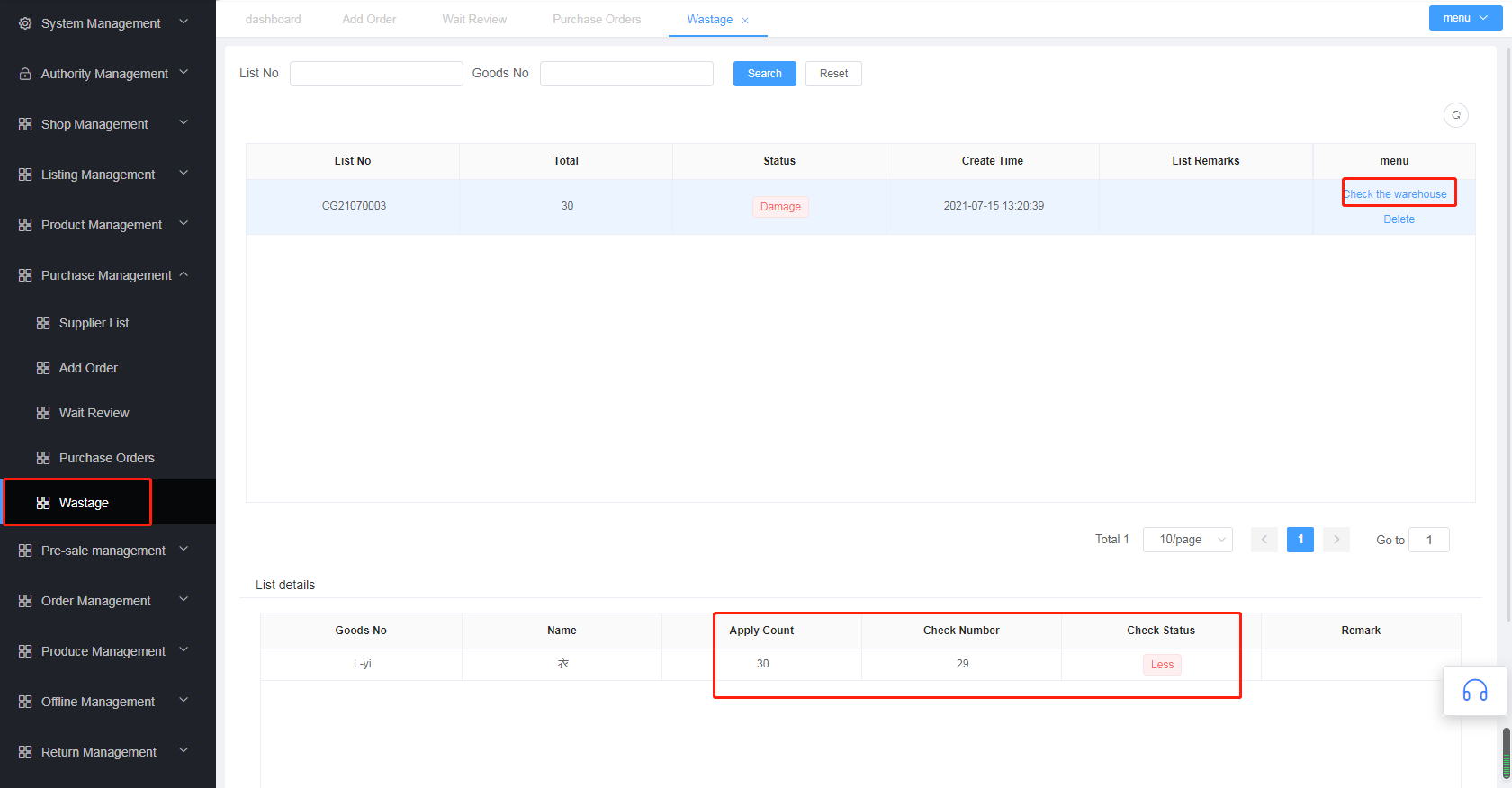Click the Purchase Management grid icon
The width and height of the screenshot is (1512, 788).
point(25,275)
